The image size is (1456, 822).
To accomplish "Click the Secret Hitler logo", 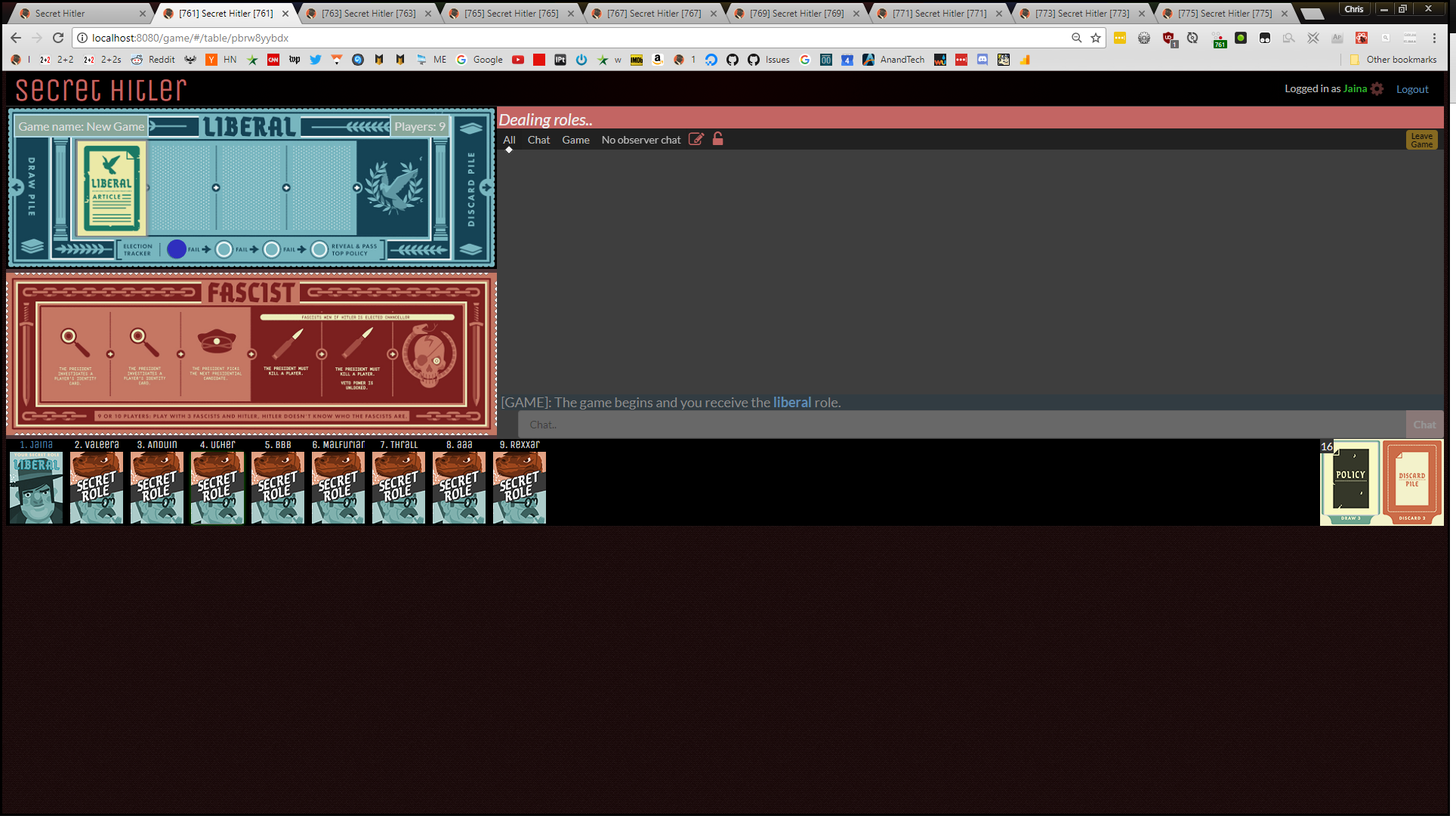I will click(100, 90).
